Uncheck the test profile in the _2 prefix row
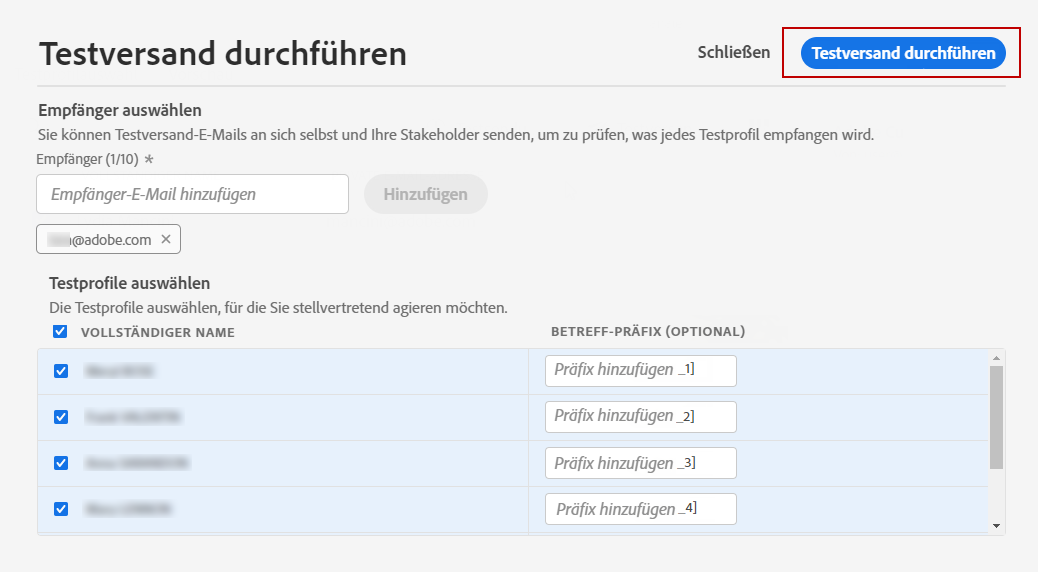 click(61, 417)
